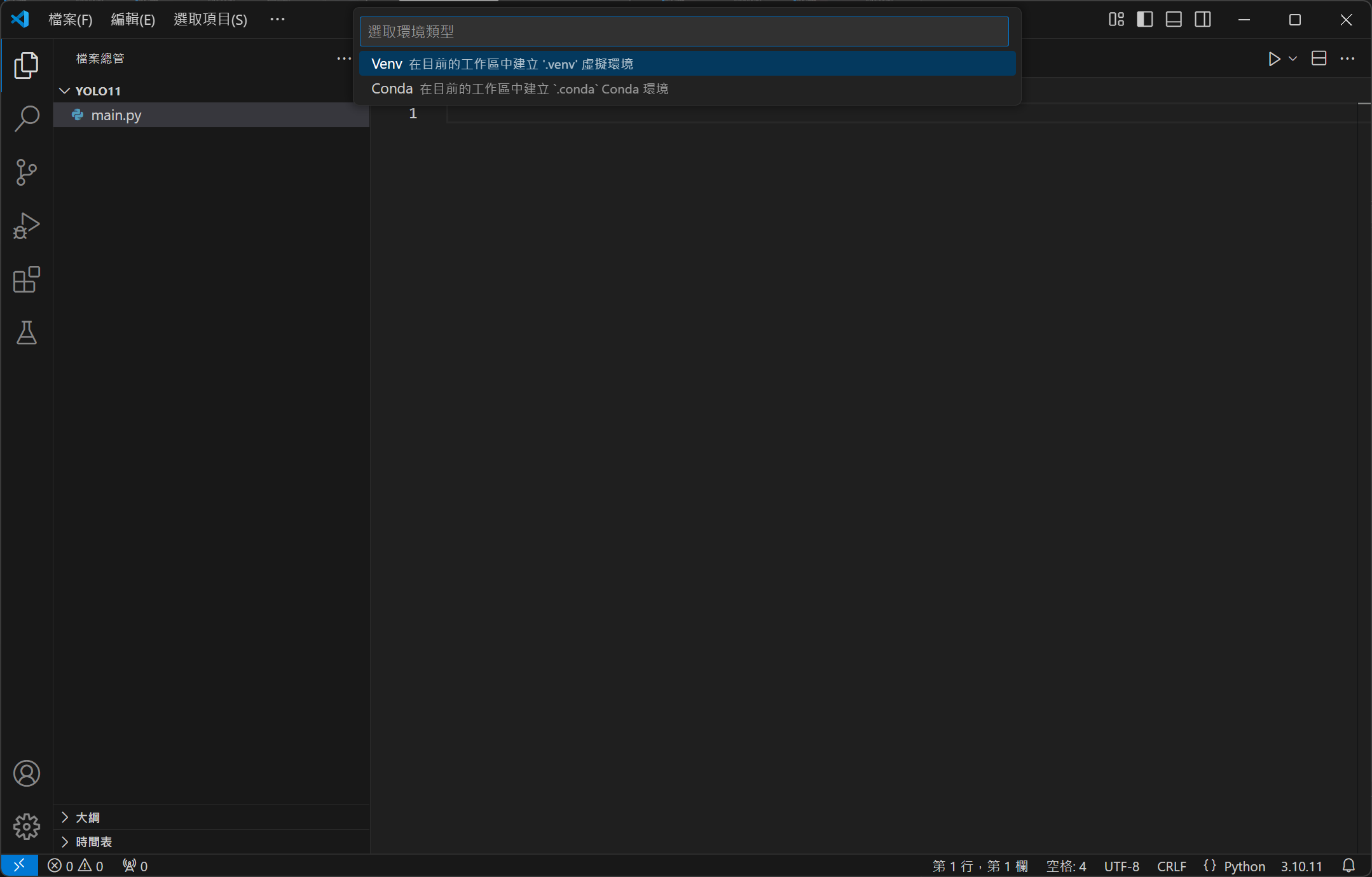Open the run button dropdown arrow

click(1293, 59)
